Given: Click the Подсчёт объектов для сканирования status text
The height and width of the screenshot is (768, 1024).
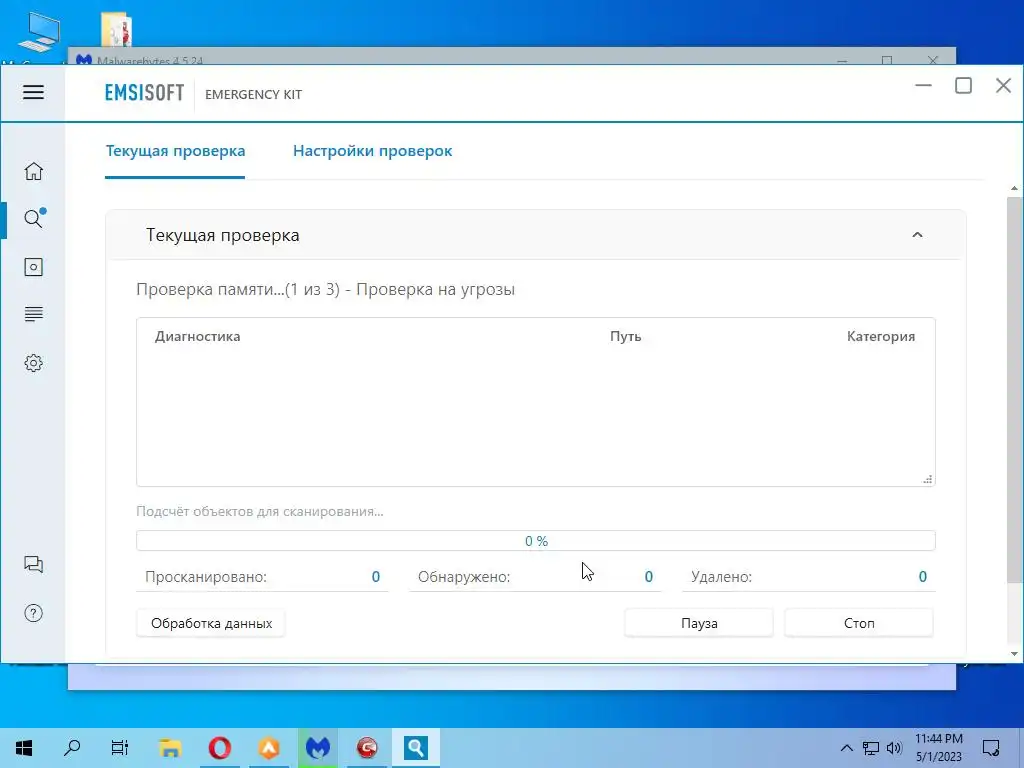Looking at the screenshot, I should tap(260, 511).
